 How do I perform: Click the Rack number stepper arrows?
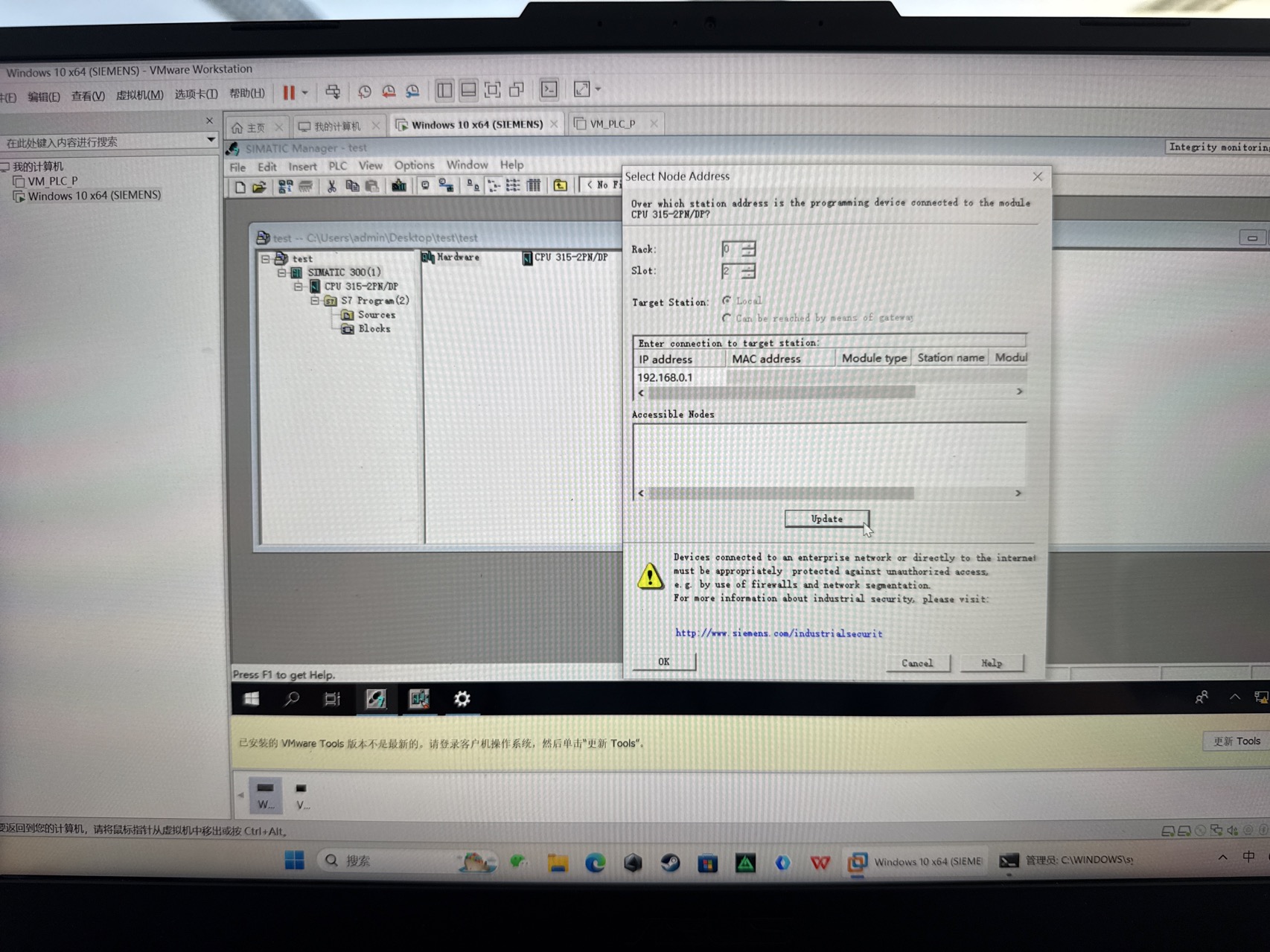pos(749,249)
